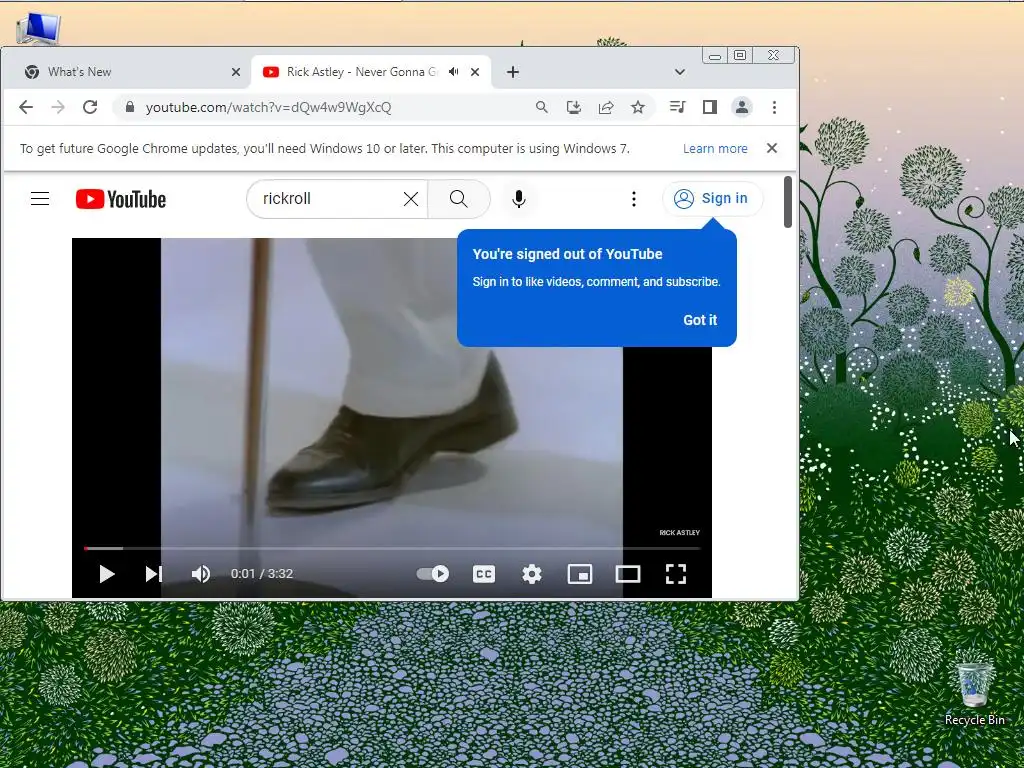Reload the YouTube page
The image size is (1024, 768).
point(90,107)
